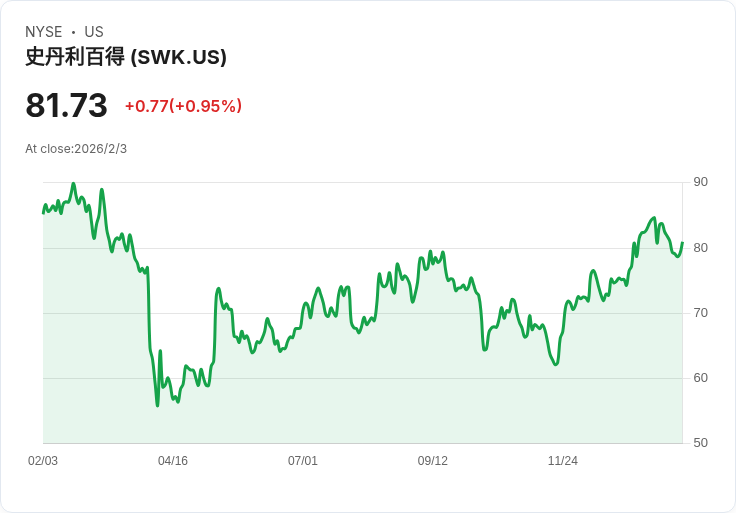Screen dimensions: 736x513
Task: Click the 50 price axis label
Action: click(700, 443)
